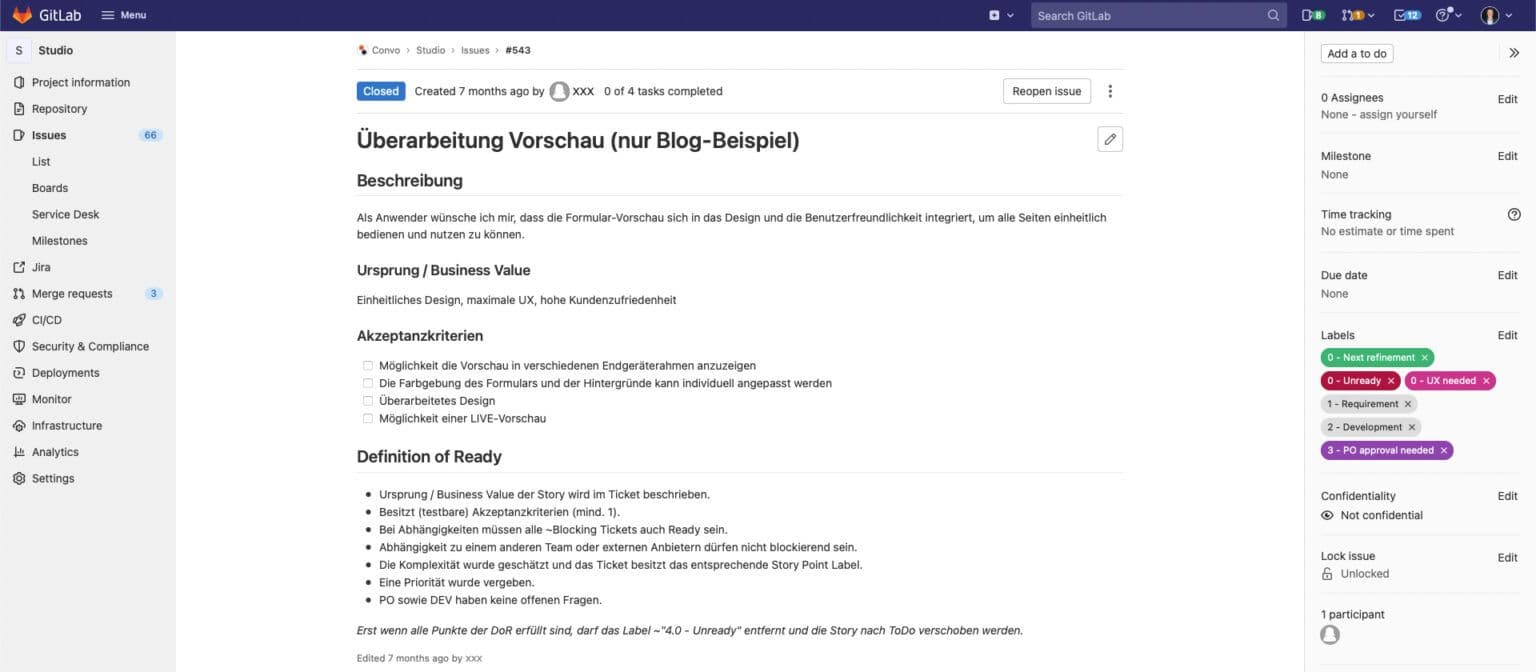Open the Help question mark dropdown

[x=1448, y=15]
